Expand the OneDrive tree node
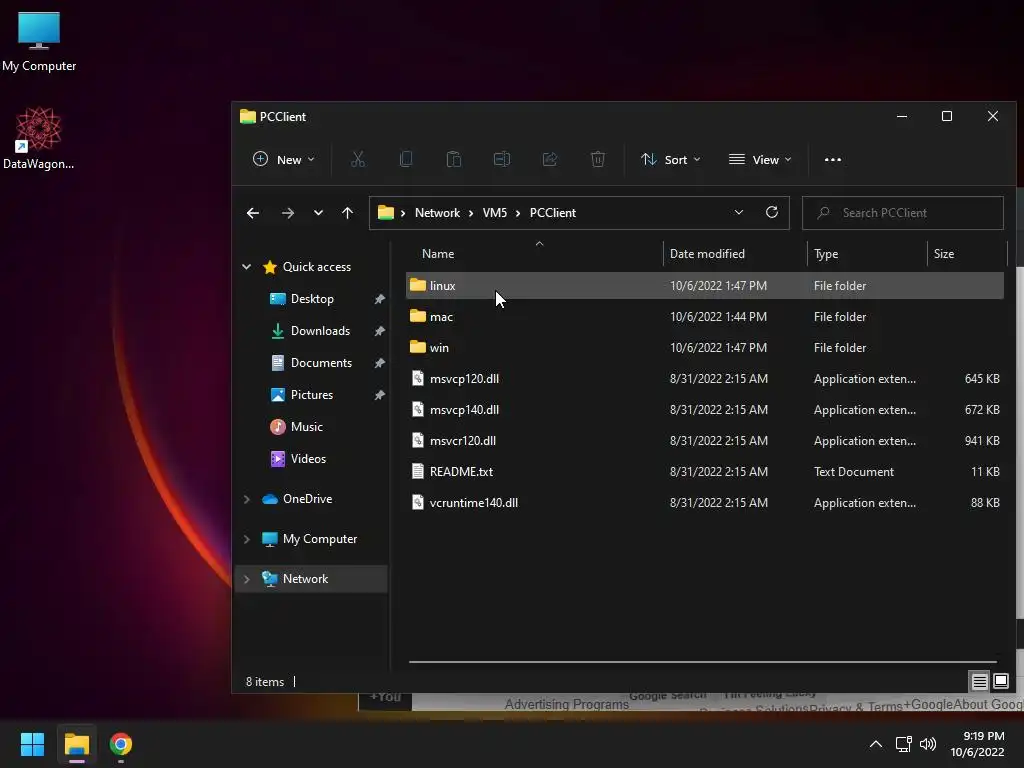Image resolution: width=1024 pixels, height=768 pixels. [x=247, y=499]
